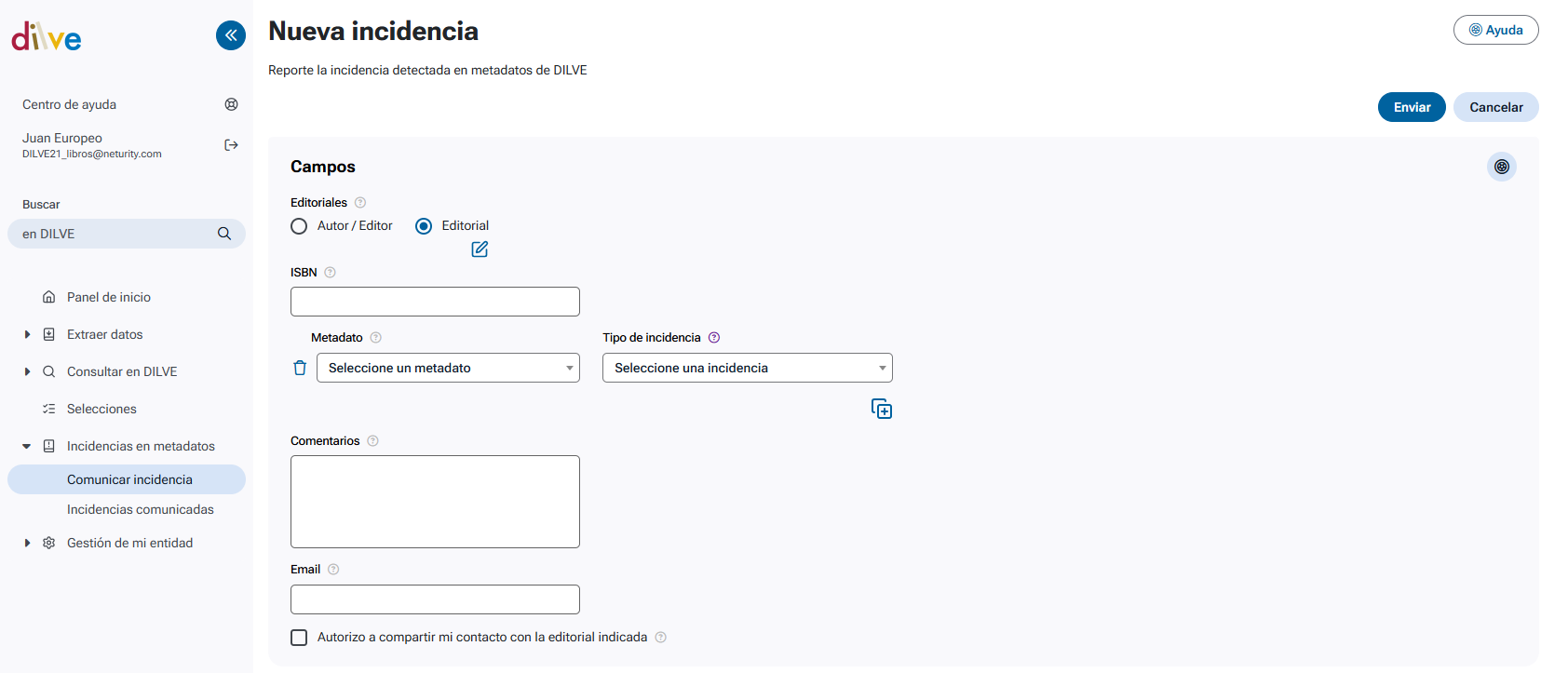This screenshot has width=1568, height=673.
Task: Open Incidencias comunicadas in sidebar
Action: [140, 509]
